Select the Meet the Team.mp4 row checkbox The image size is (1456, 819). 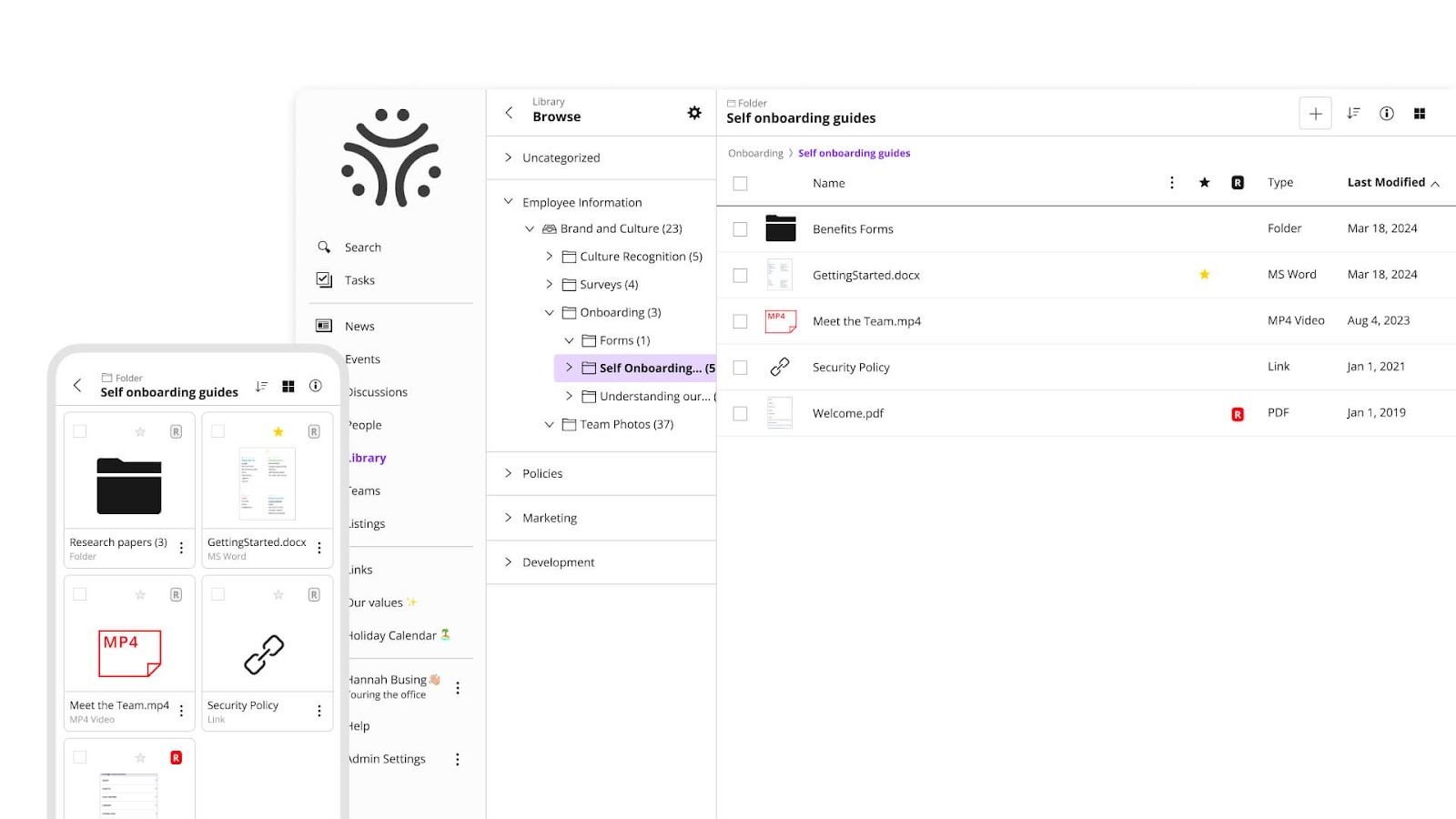(740, 321)
